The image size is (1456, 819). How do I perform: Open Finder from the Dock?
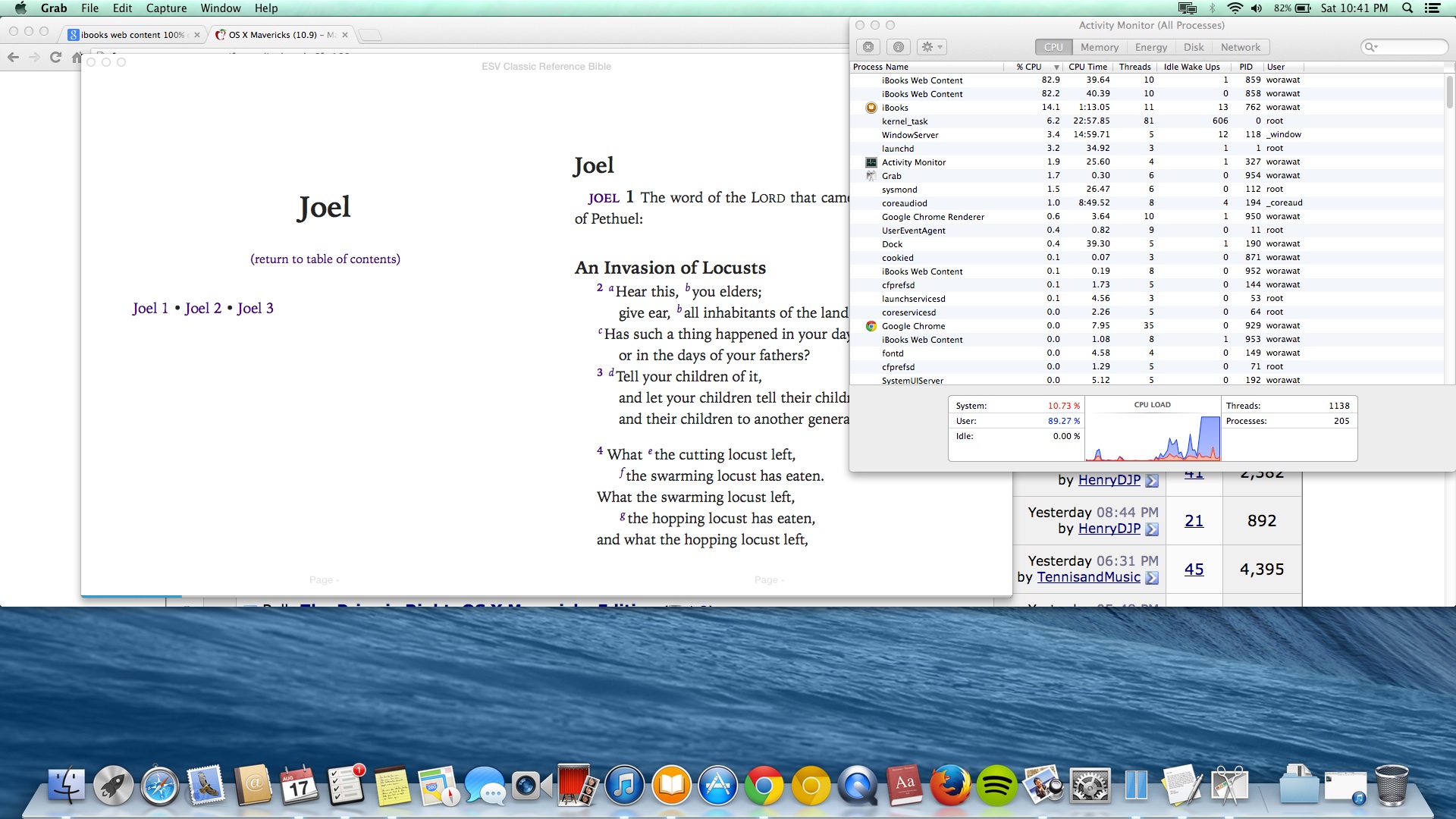(67, 785)
